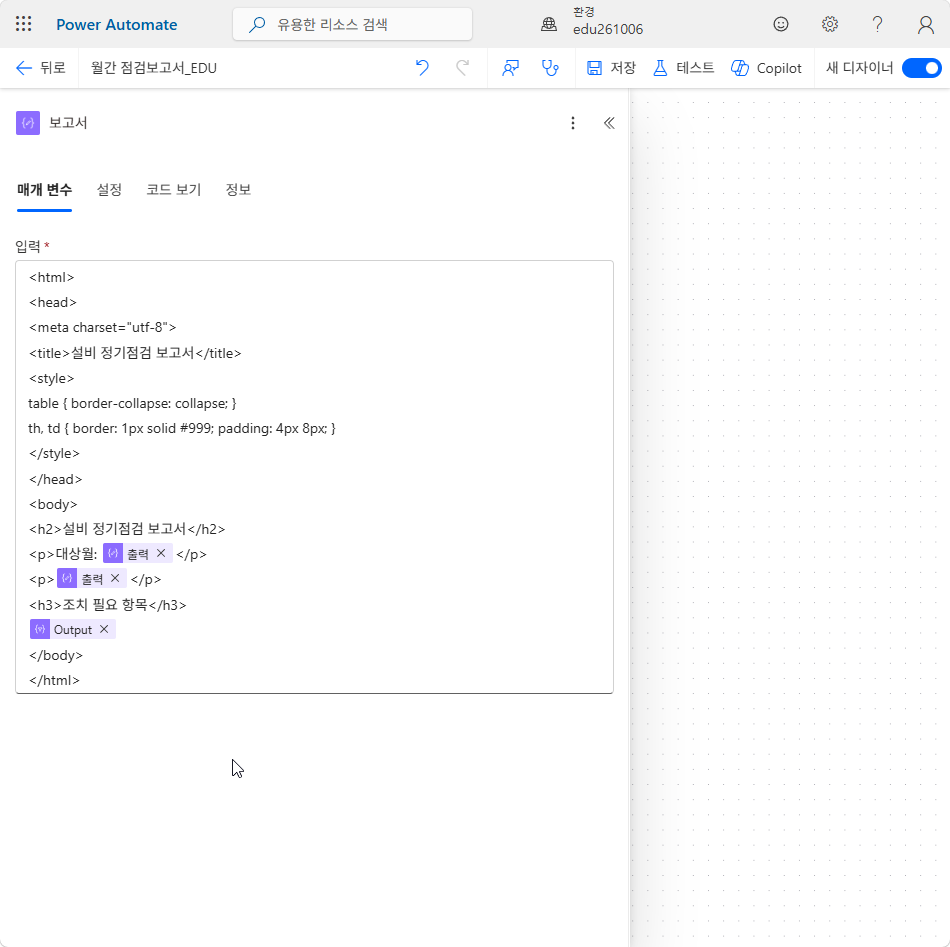This screenshot has height=947, width=950.
Task: Click the 출력 token in the second paragraph line
Action: [x=91, y=579]
